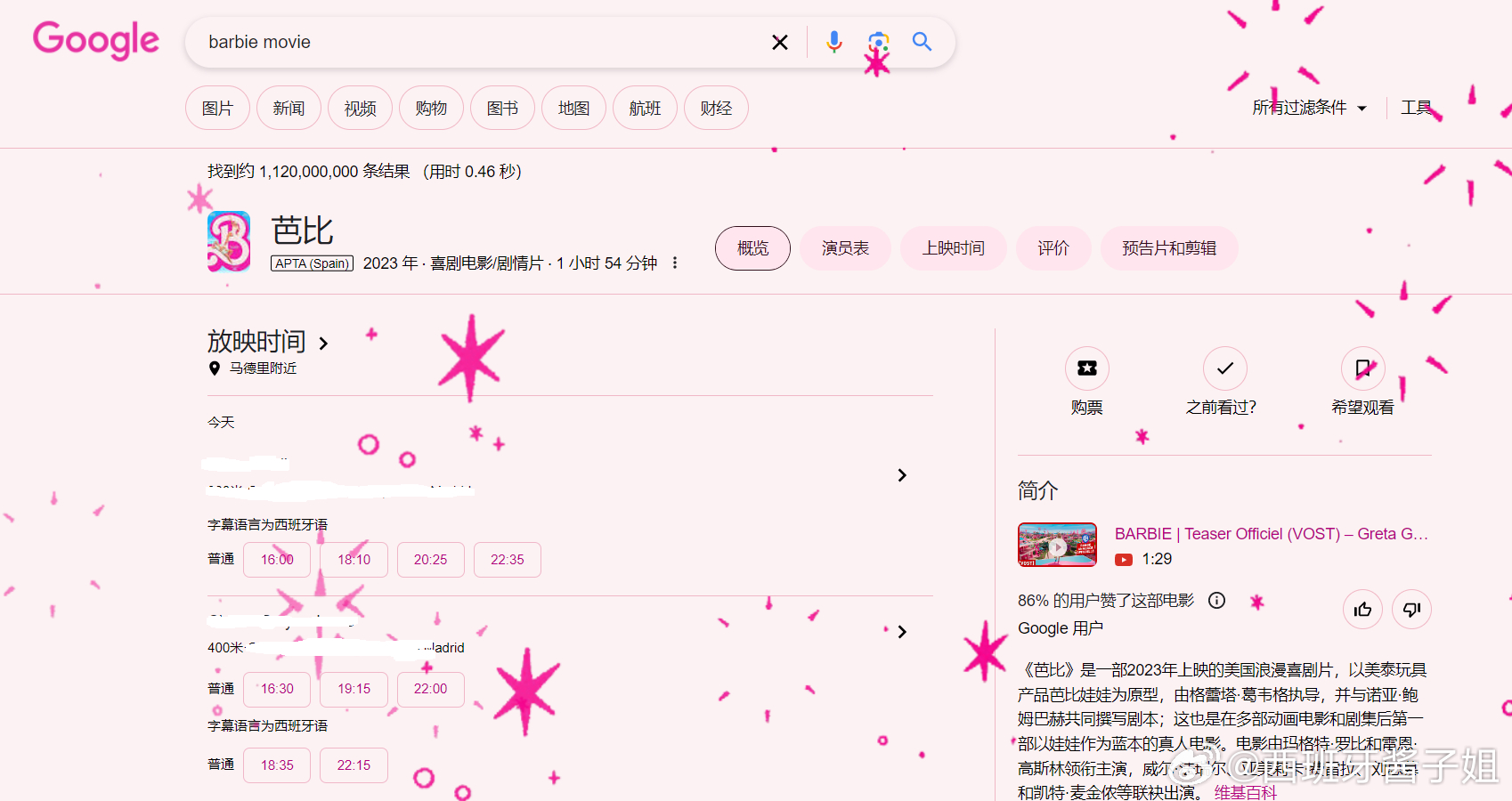
Task: Switch to the 概览 overview tab
Action: [752, 248]
